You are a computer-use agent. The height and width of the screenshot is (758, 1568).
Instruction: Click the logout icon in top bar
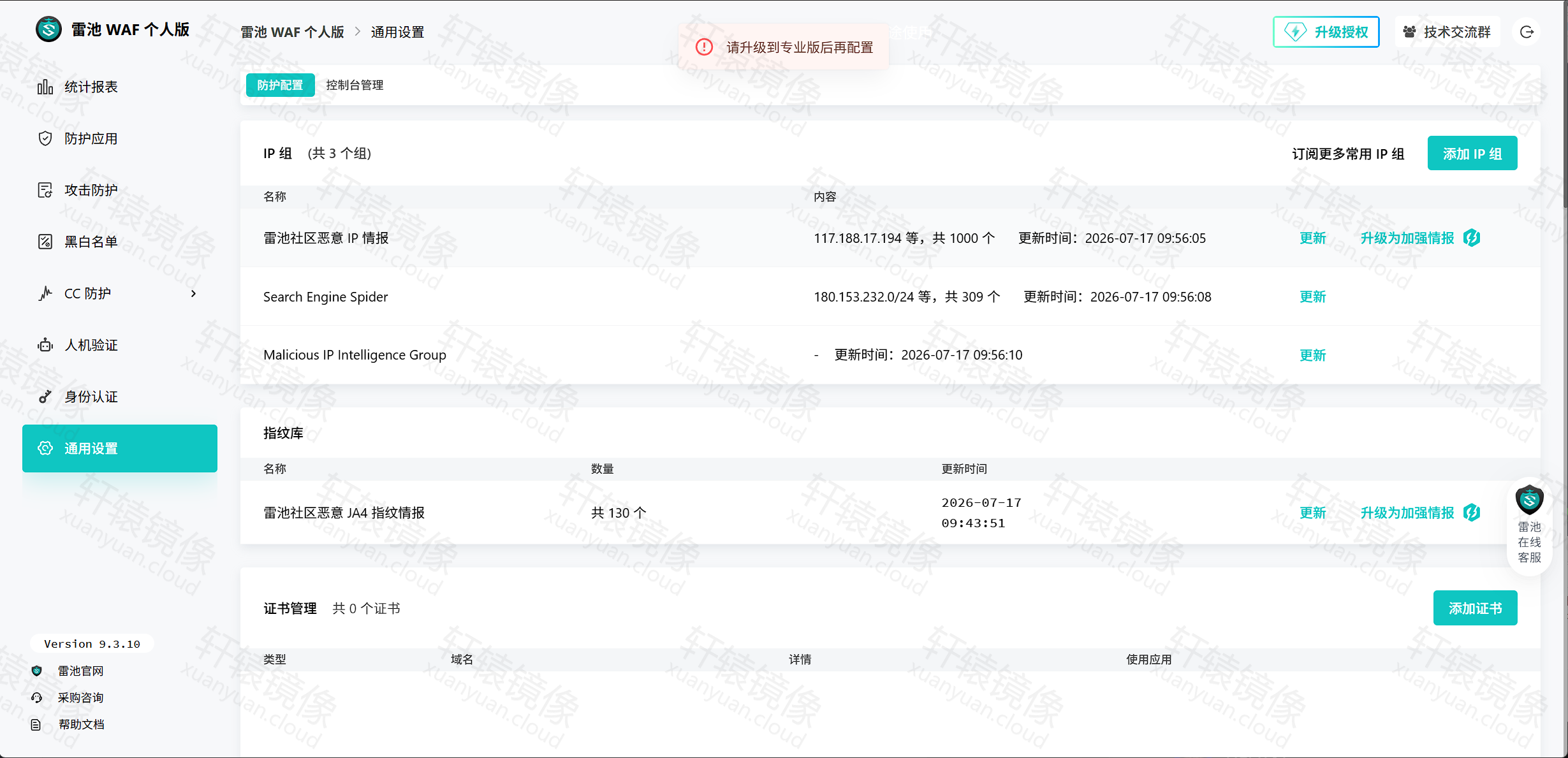point(1527,32)
